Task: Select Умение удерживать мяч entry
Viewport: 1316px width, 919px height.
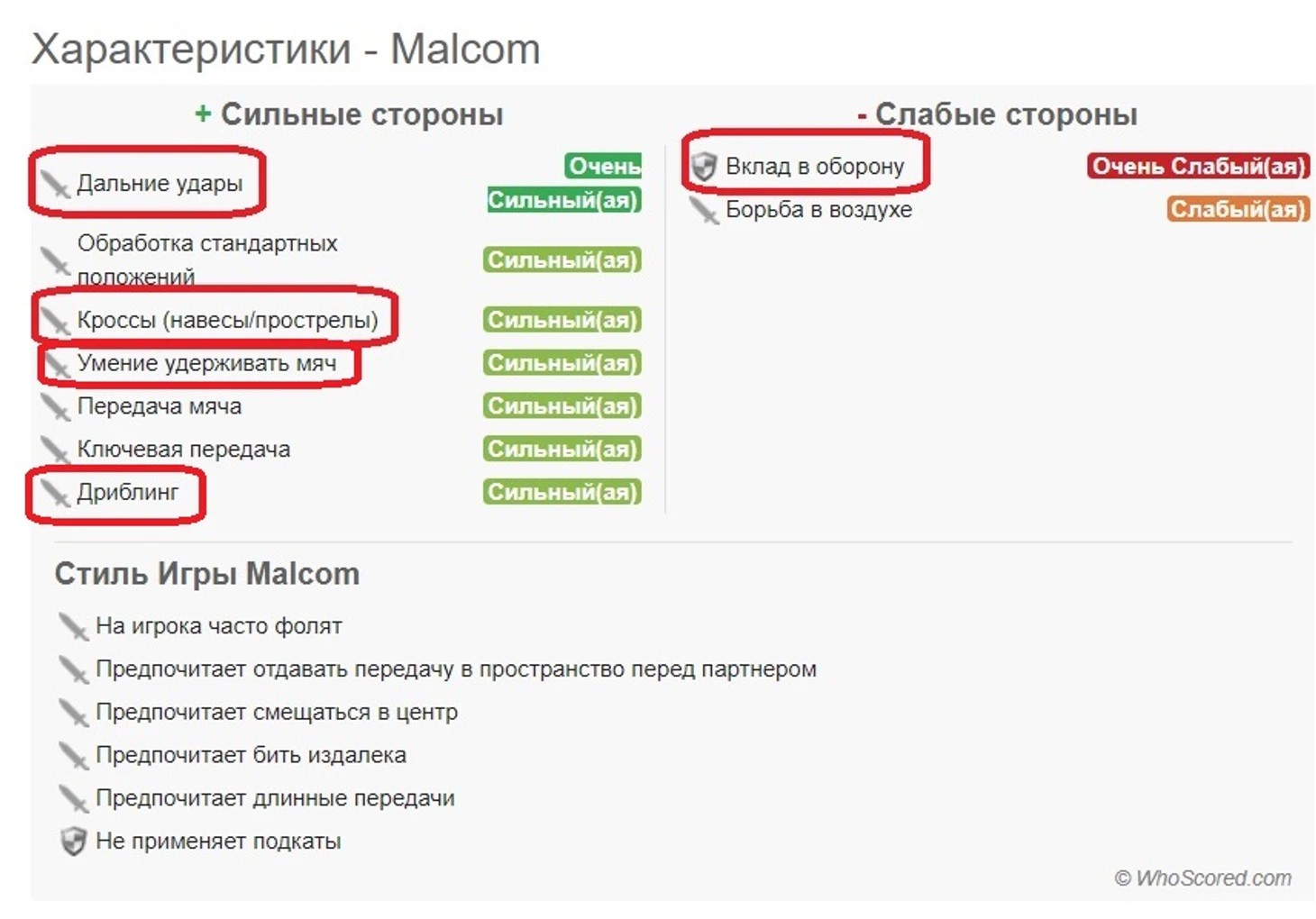Action: [206, 363]
